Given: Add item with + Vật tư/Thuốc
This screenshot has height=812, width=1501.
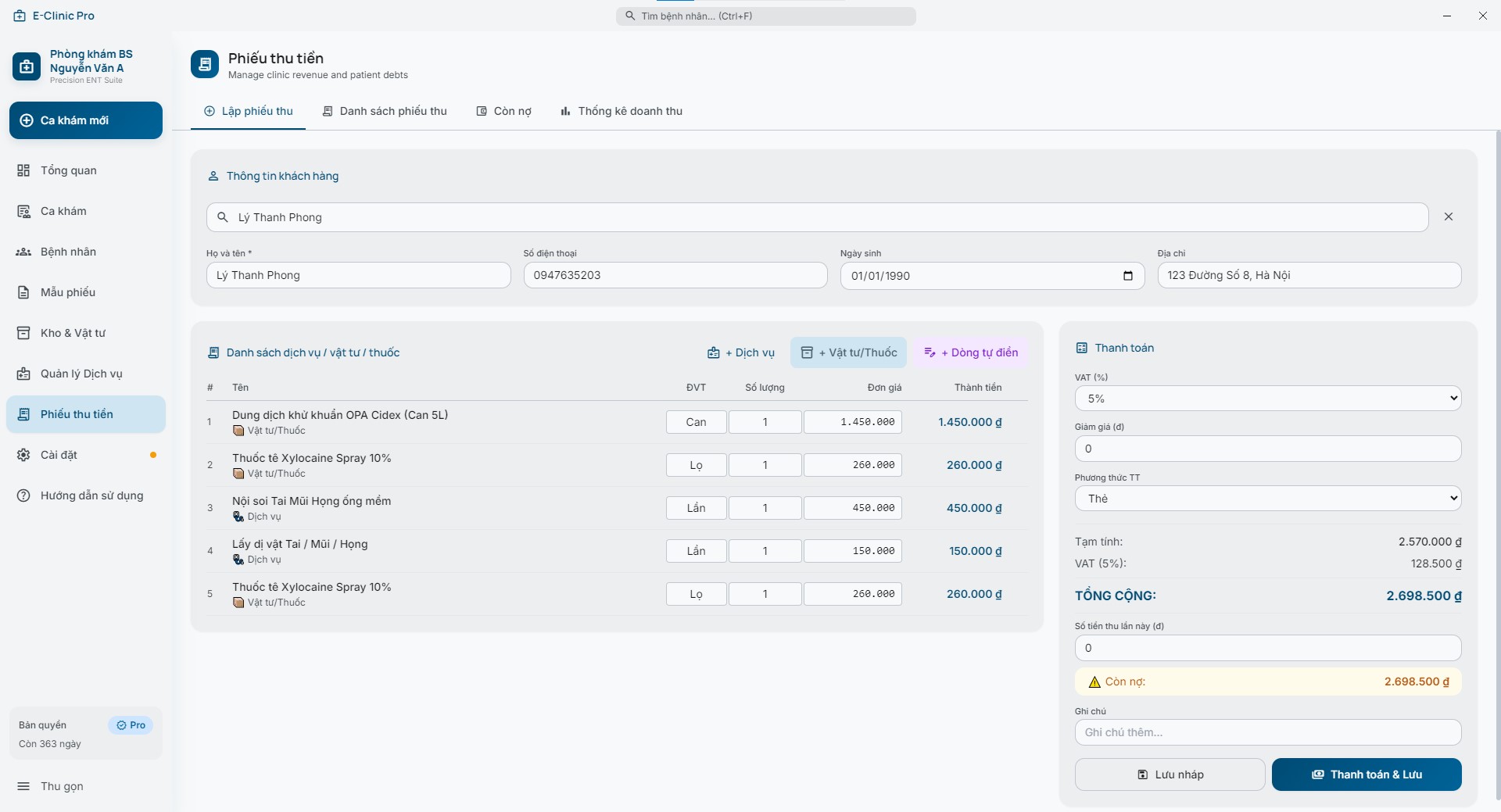Looking at the screenshot, I should [x=849, y=352].
